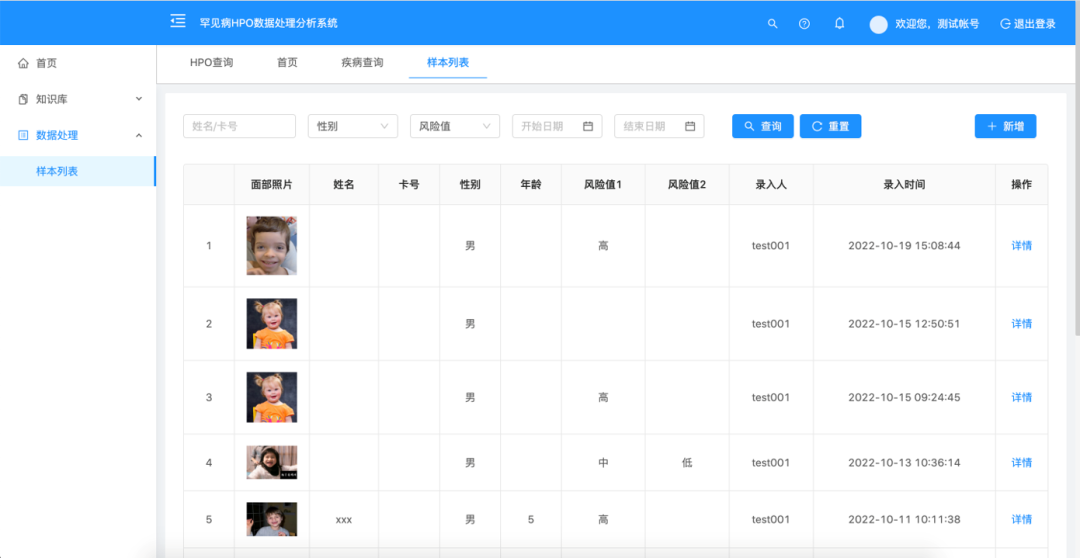
Task: Click timestamp 2022-10-19 15:08:44
Action: (904, 245)
